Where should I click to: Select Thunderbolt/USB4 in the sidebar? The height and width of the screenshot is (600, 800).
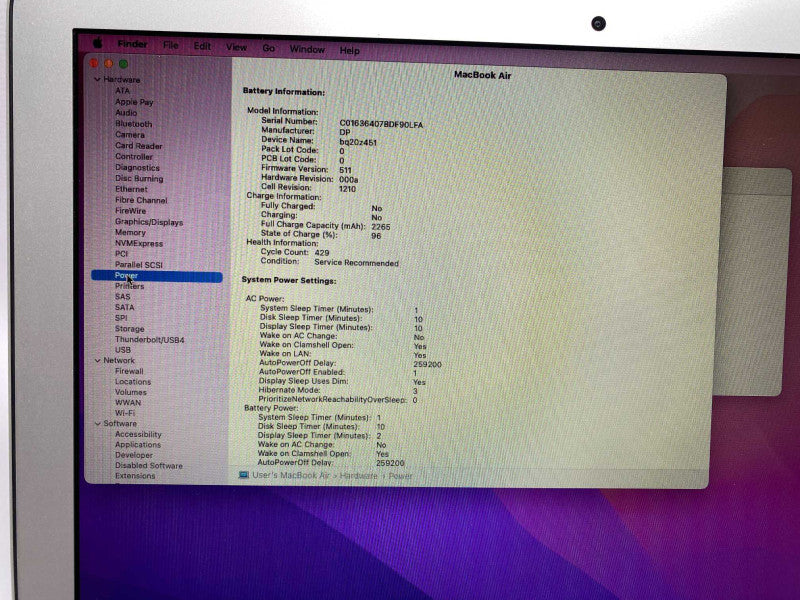[x=149, y=339]
